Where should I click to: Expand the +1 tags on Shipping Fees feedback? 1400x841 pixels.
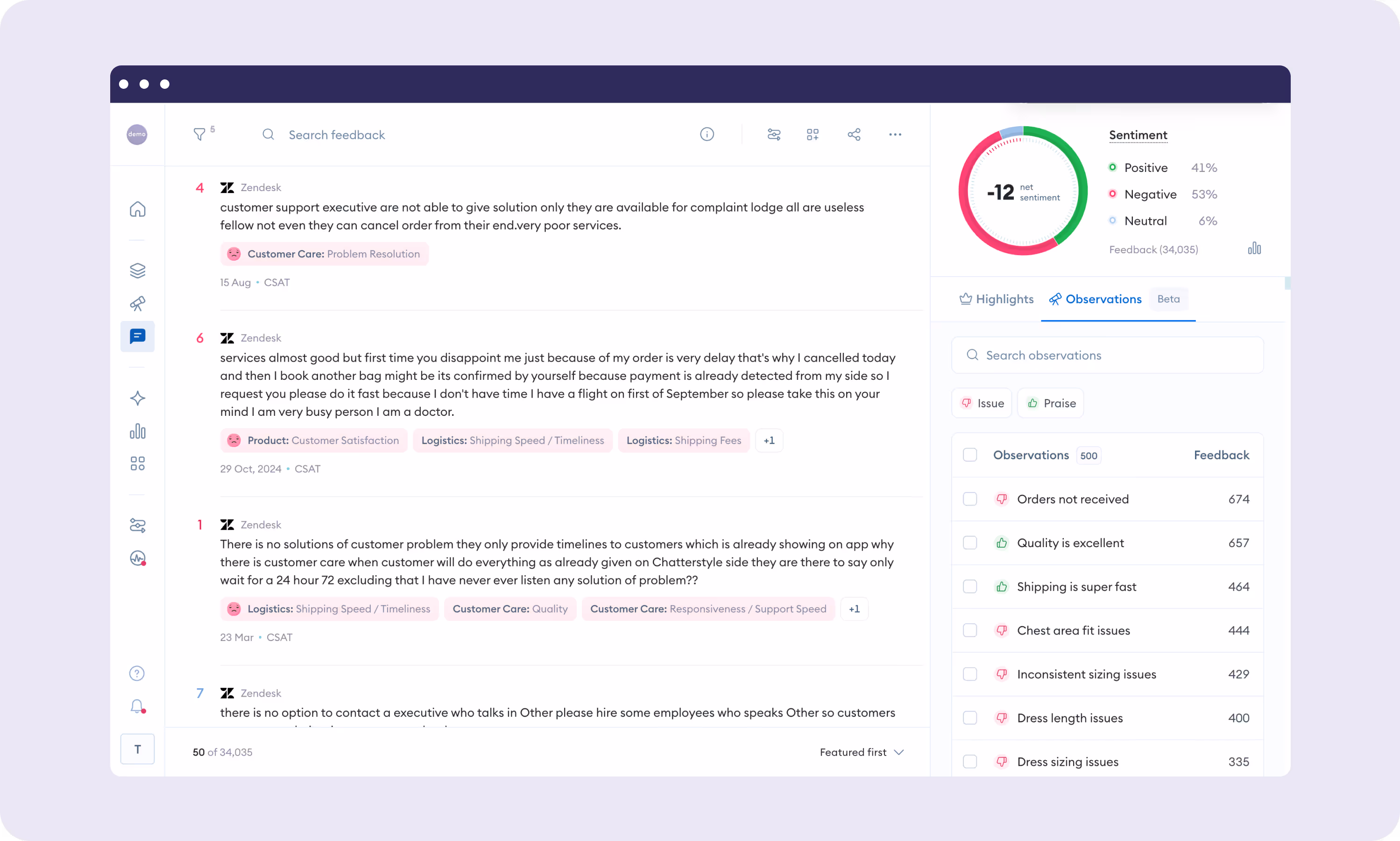pyautogui.click(x=769, y=440)
